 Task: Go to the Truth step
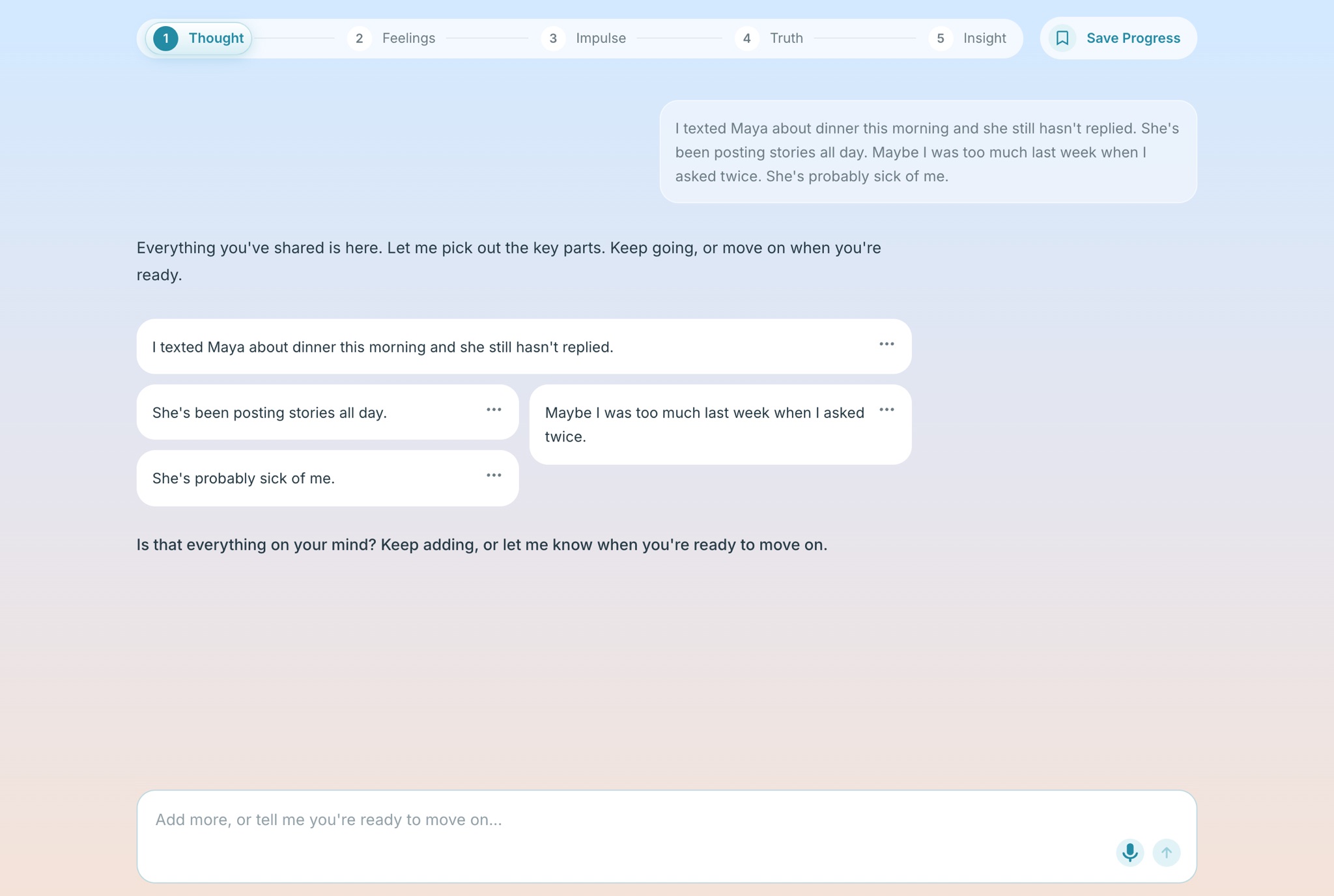pos(769,38)
